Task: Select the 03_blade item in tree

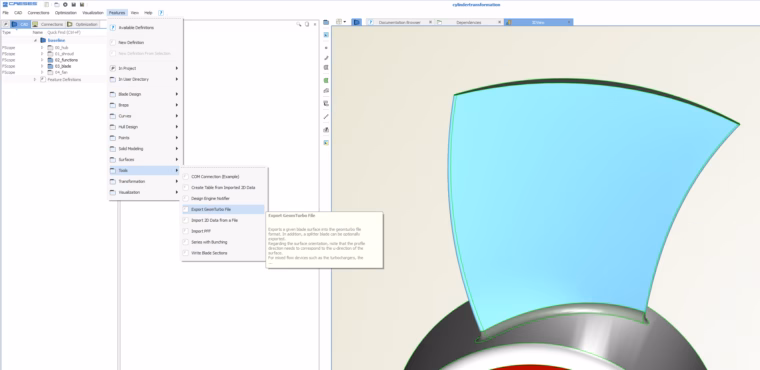Action: click(x=63, y=66)
